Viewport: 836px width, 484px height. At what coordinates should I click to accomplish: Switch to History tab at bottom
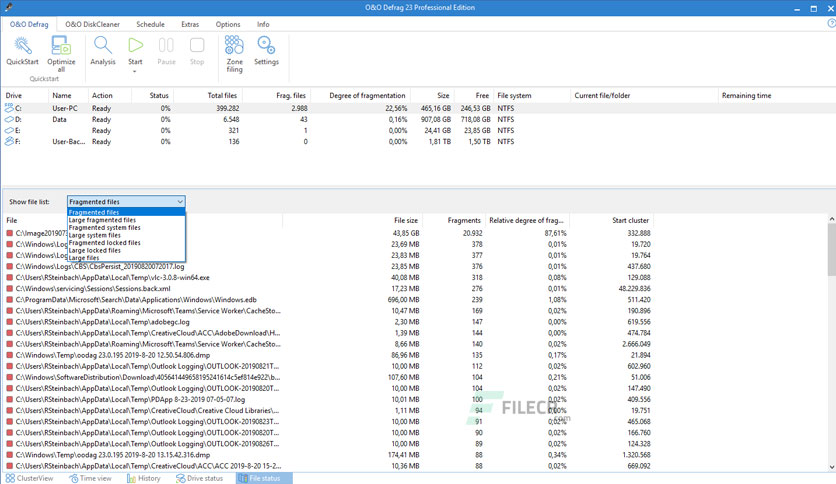[x=143, y=478]
